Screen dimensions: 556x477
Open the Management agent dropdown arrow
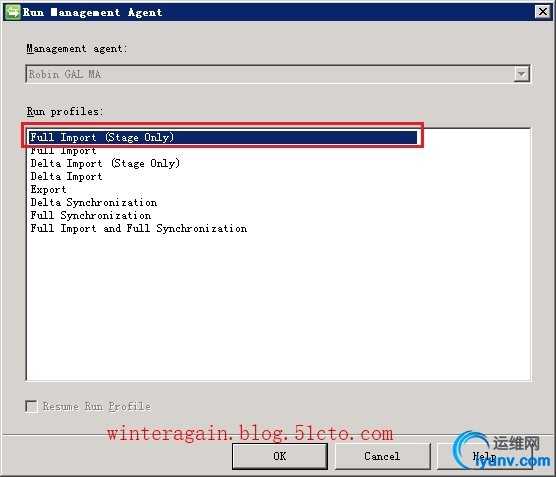click(x=521, y=74)
